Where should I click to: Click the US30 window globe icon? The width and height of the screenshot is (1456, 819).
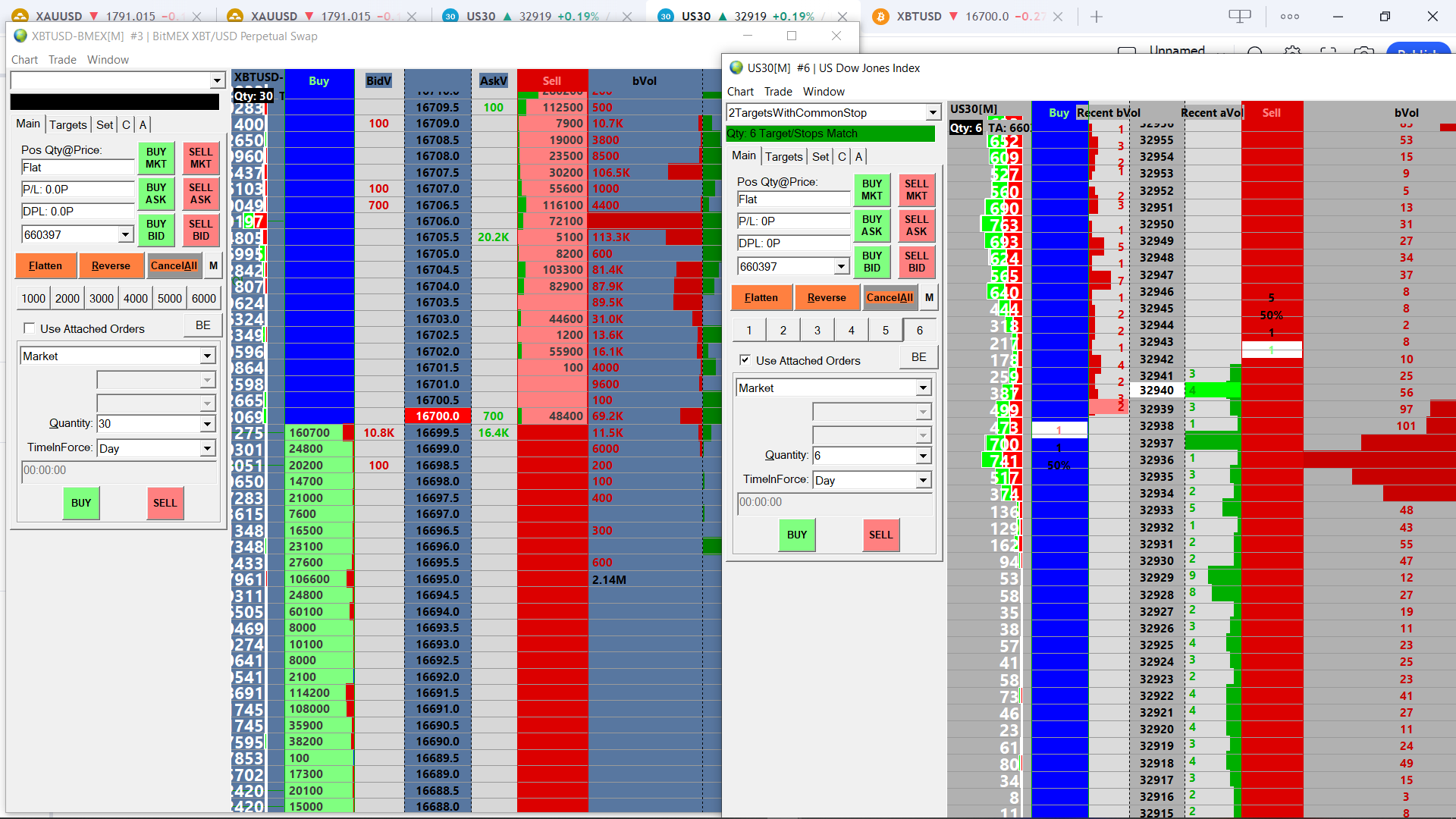click(736, 67)
